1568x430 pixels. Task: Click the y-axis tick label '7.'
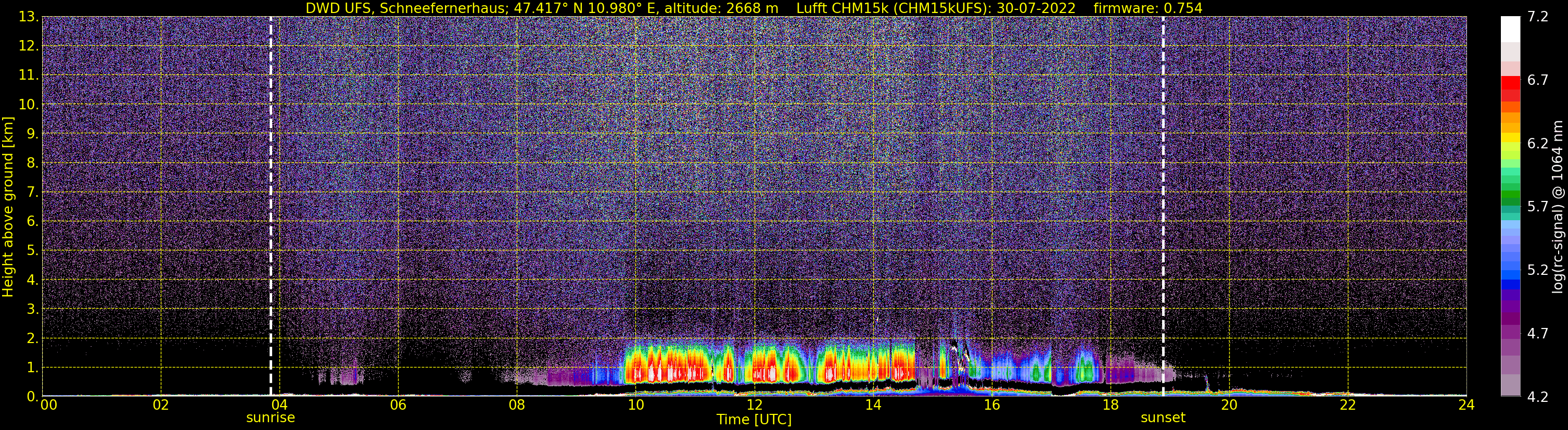(32, 193)
